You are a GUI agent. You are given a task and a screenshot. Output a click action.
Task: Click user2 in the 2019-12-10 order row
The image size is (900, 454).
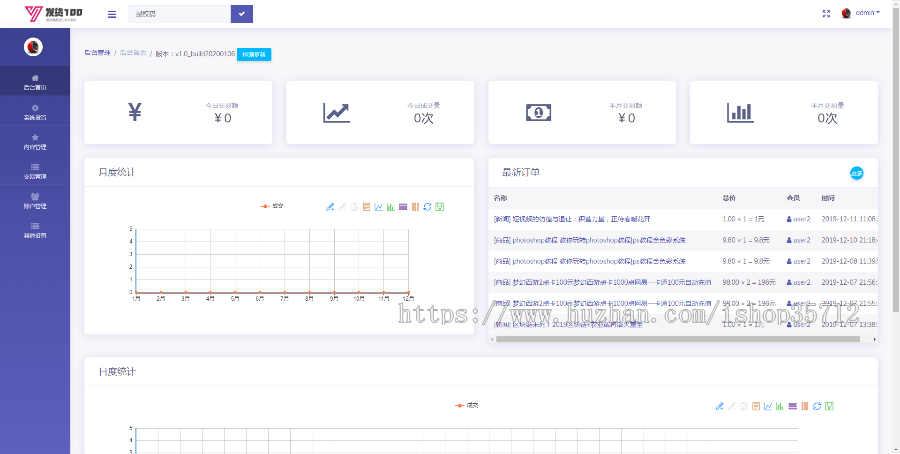(798, 240)
